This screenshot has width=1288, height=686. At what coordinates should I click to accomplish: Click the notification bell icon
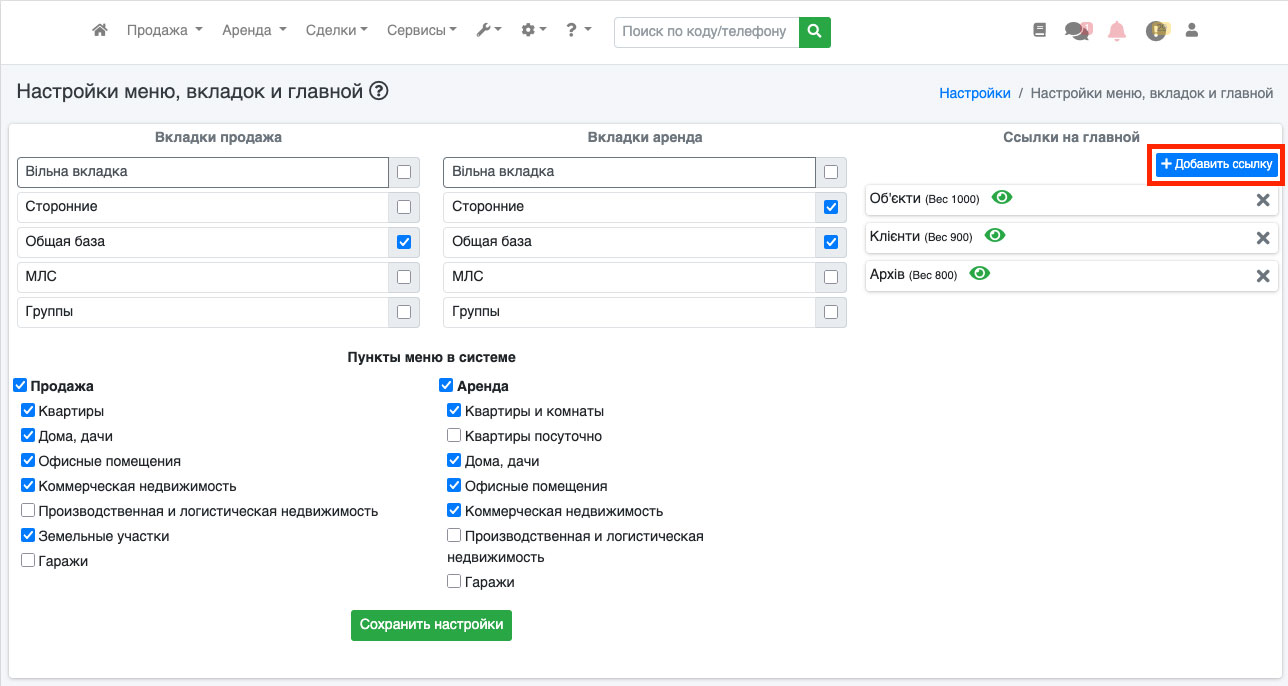(x=1117, y=31)
